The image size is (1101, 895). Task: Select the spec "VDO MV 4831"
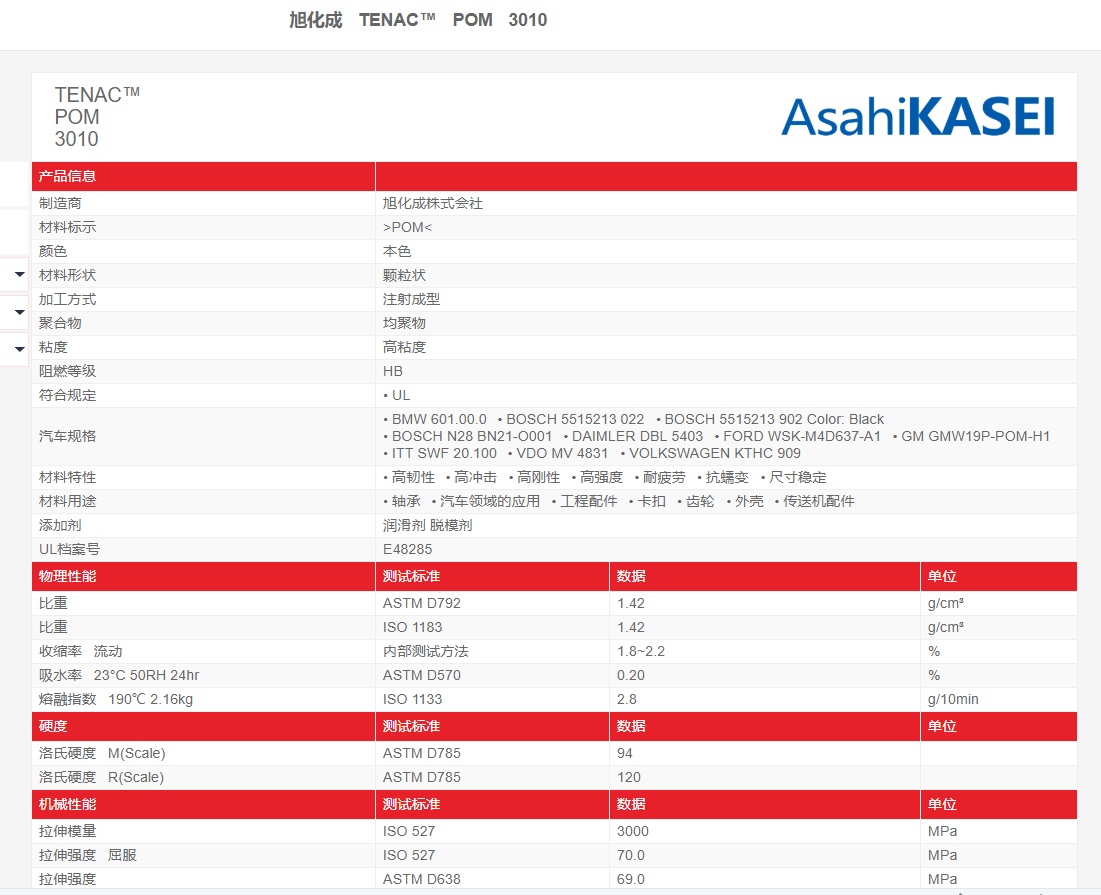point(562,453)
